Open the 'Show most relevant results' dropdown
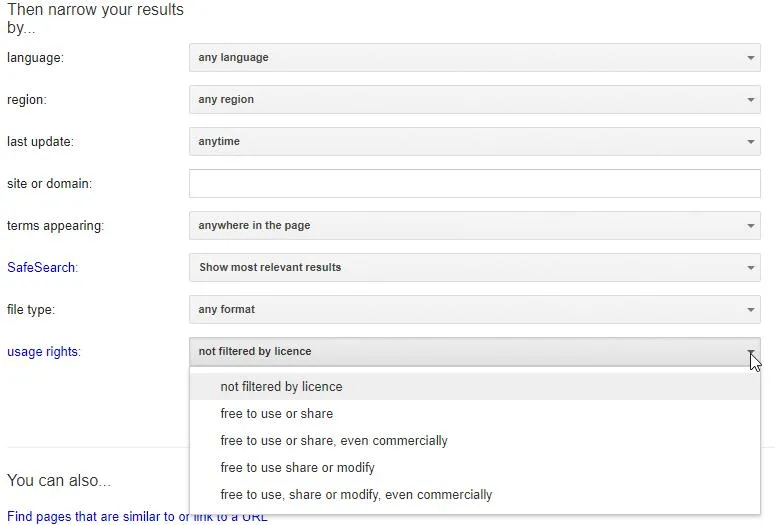Screen dimensions: 775x525 tap(474, 267)
